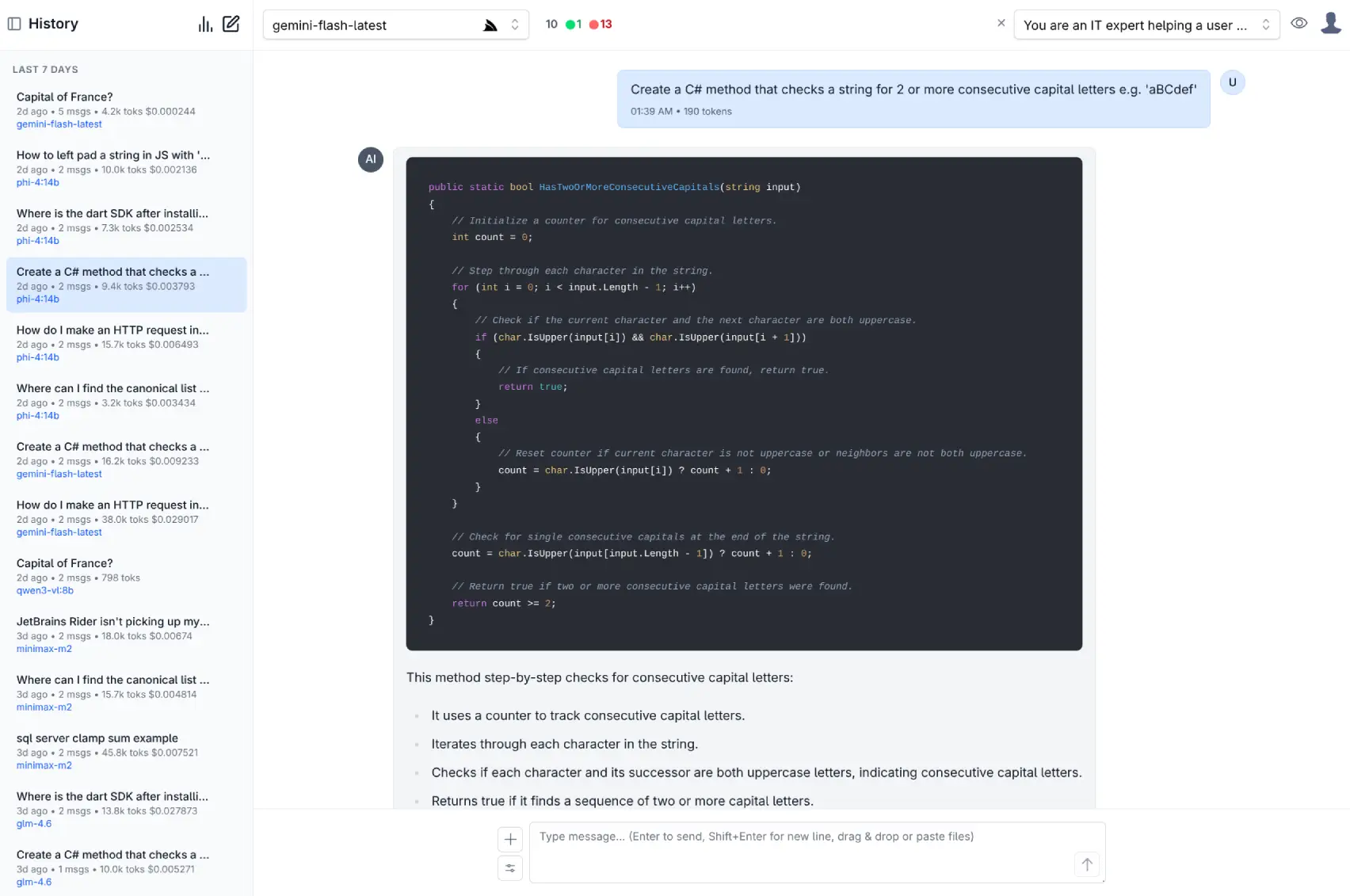
Task: Open the usage statistics chart icon
Action: [x=204, y=24]
